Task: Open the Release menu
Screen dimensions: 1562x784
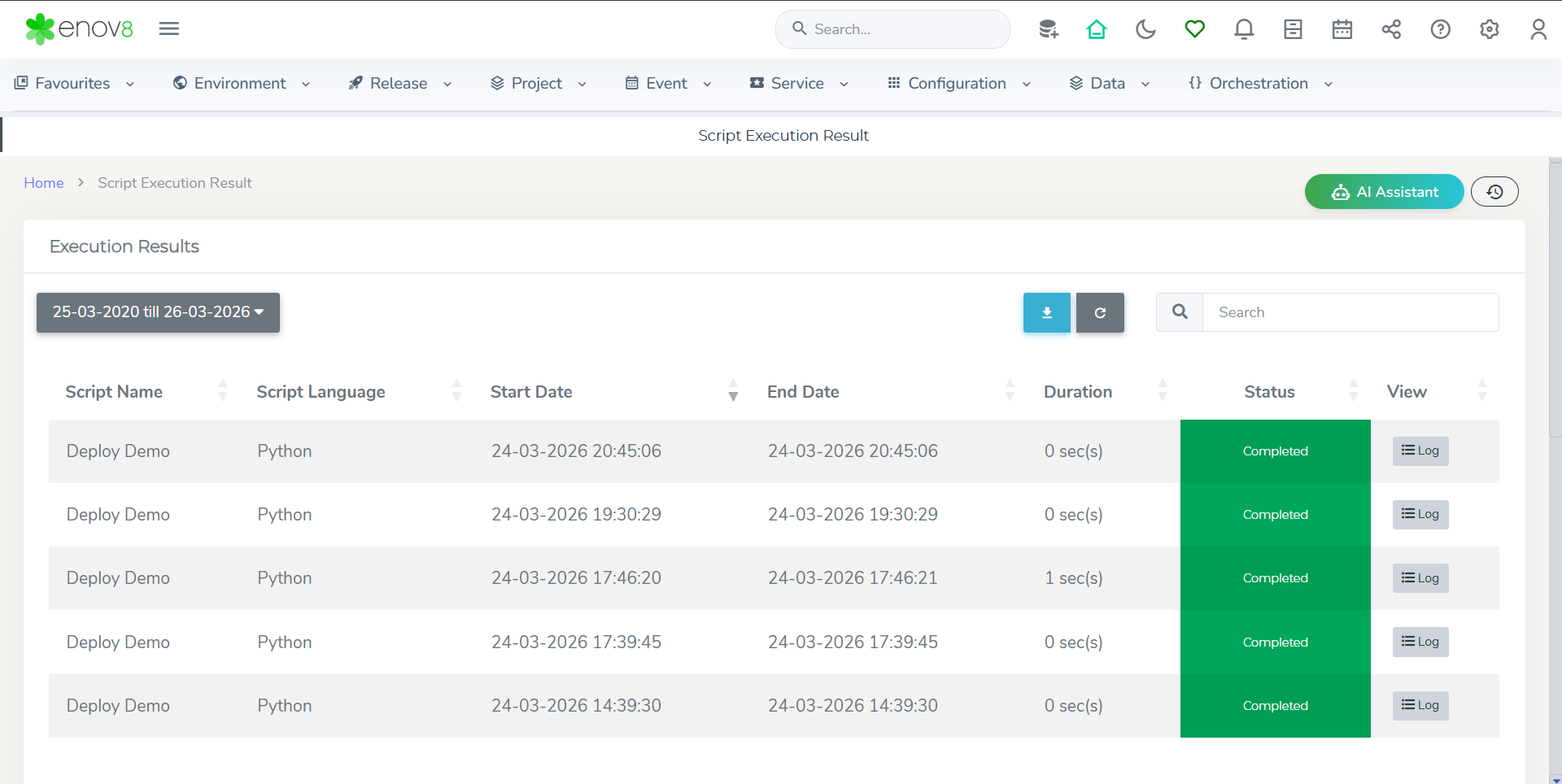Action: click(x=399, y=84)
